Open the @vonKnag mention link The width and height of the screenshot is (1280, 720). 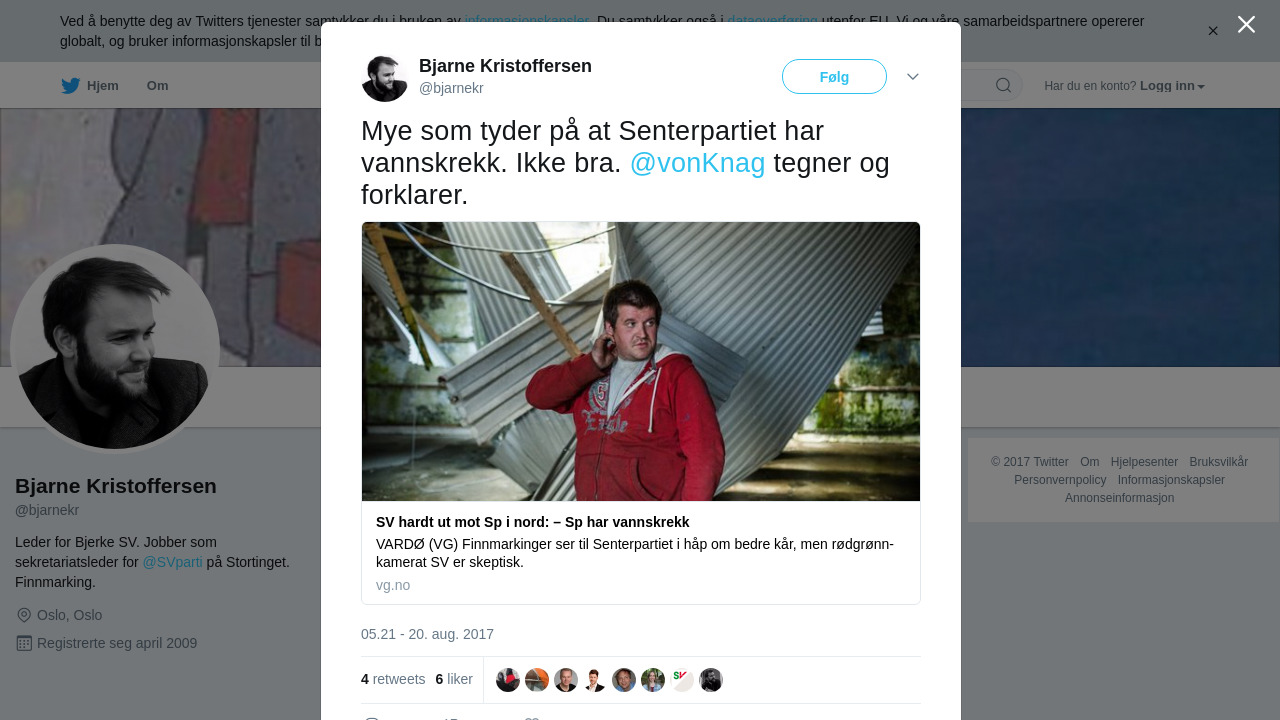click(697, 163)
